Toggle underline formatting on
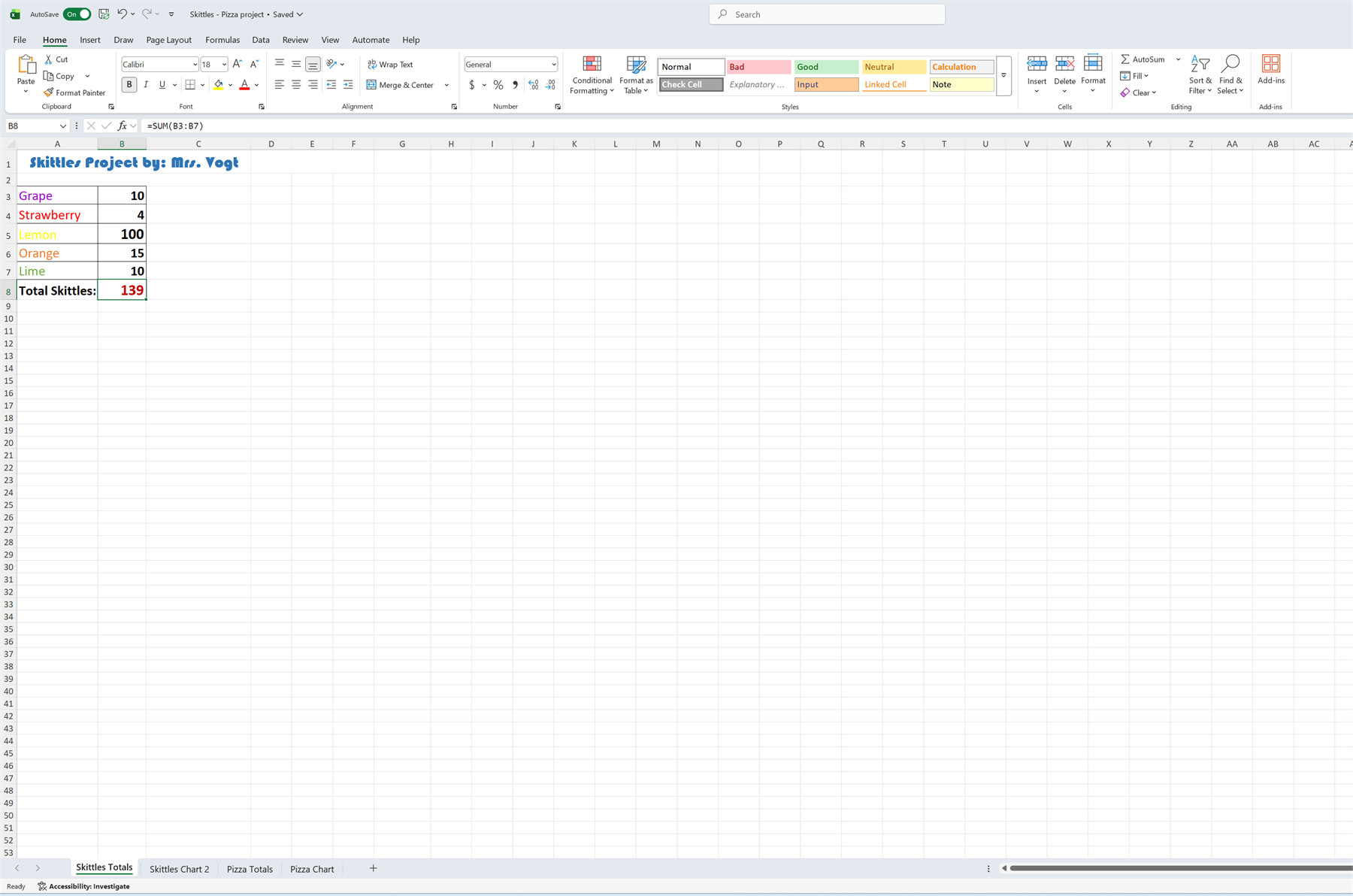Image resolution: width=1353 pixels, height=896 pixels. coord(162,84)
